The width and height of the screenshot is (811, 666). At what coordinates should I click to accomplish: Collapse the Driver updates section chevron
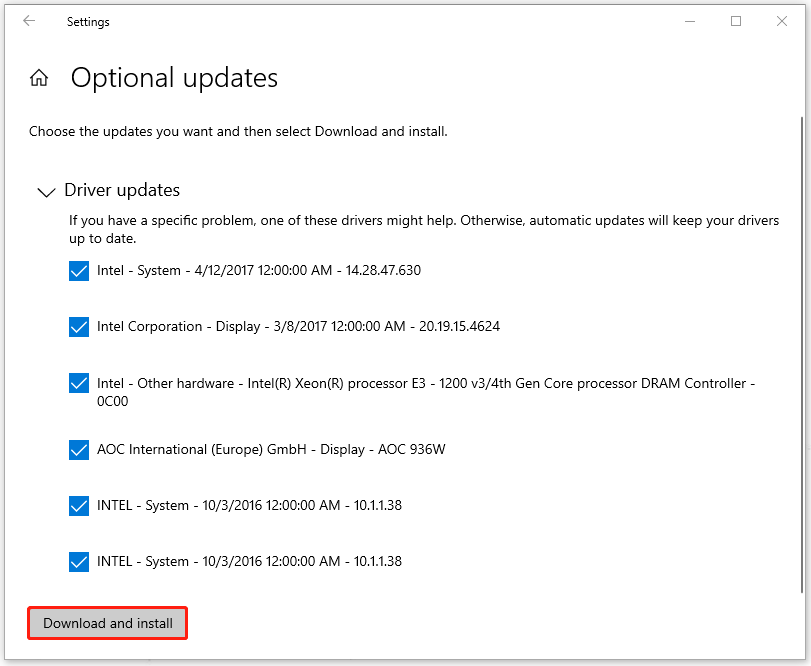[x=46, y=192]
